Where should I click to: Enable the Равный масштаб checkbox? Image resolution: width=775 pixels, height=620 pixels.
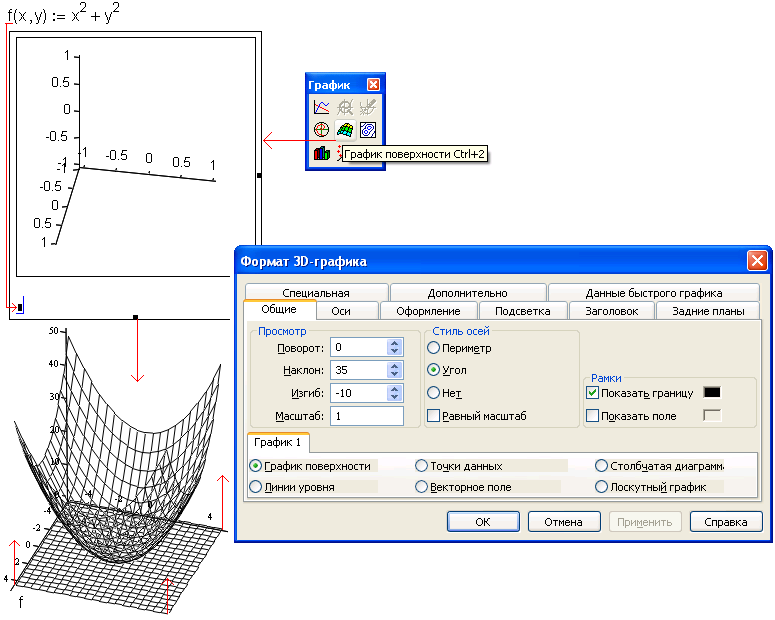click(433, 416)
